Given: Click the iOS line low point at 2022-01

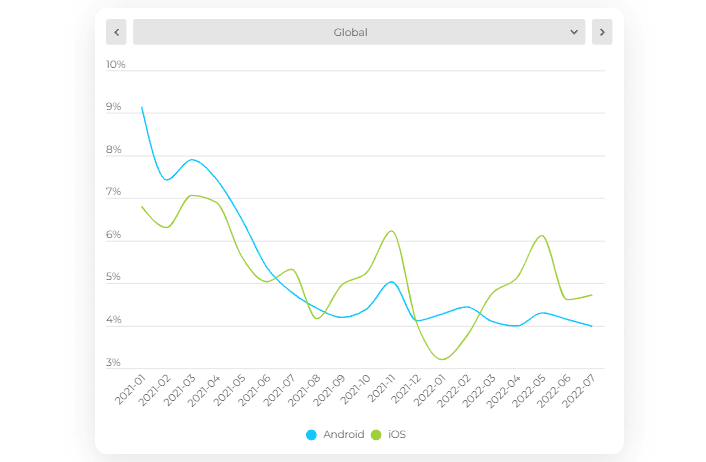Looking at the screenshot, I should [442, 358].
